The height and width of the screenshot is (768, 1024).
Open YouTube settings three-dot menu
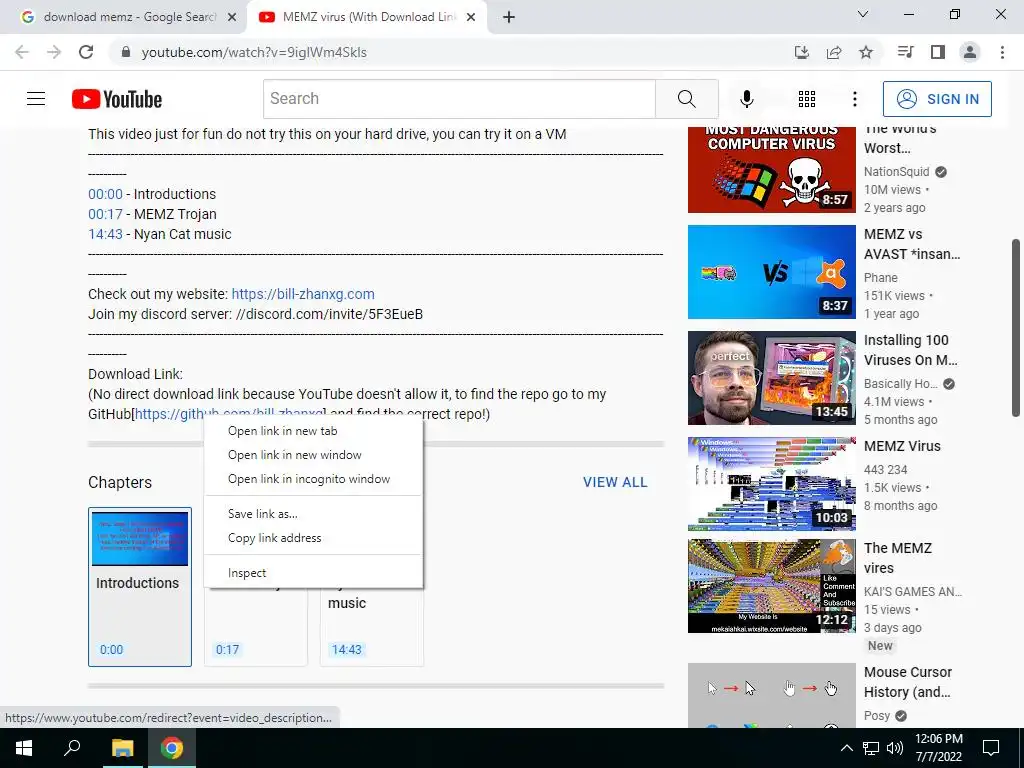[x=854, y=99]
